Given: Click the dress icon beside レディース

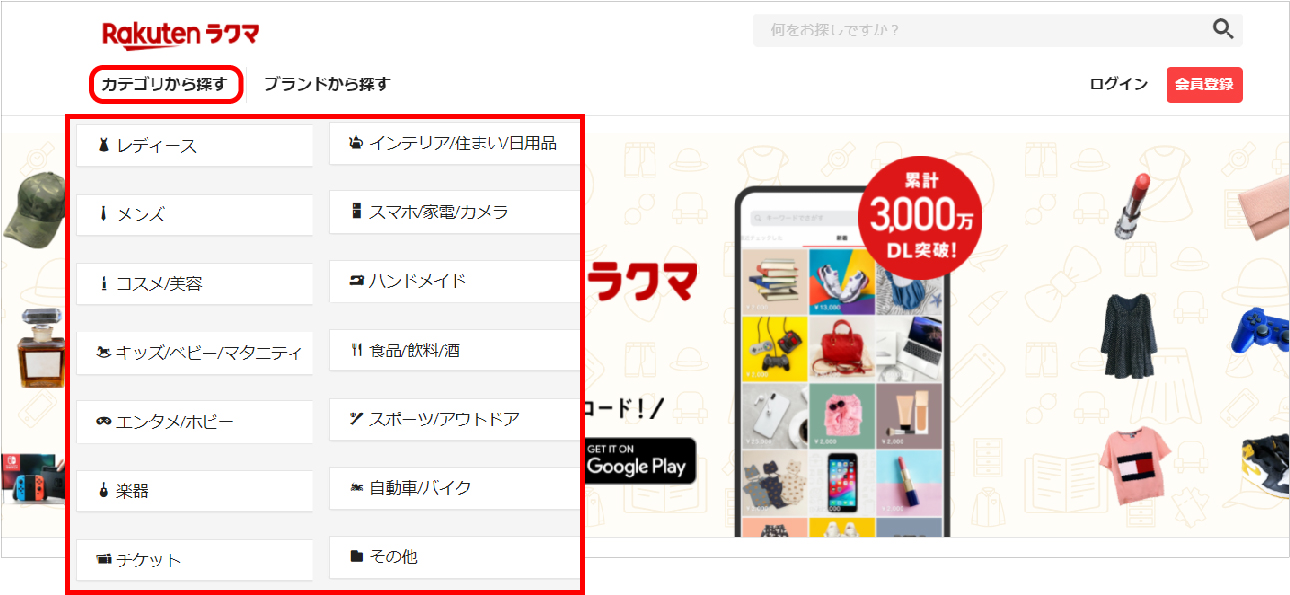Looking at the screenshot, I should (x=103, y=146).
